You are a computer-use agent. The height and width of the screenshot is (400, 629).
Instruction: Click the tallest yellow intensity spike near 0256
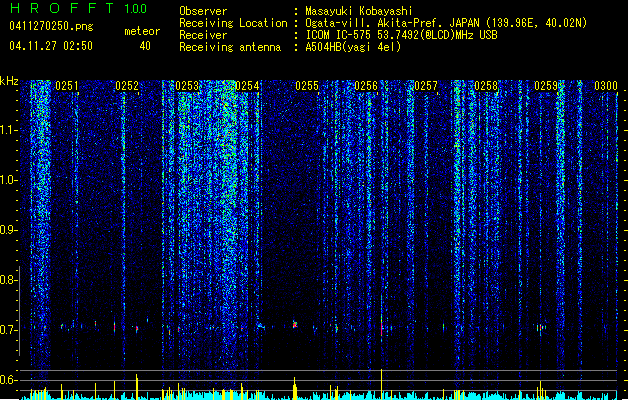(x=381, y=384)
